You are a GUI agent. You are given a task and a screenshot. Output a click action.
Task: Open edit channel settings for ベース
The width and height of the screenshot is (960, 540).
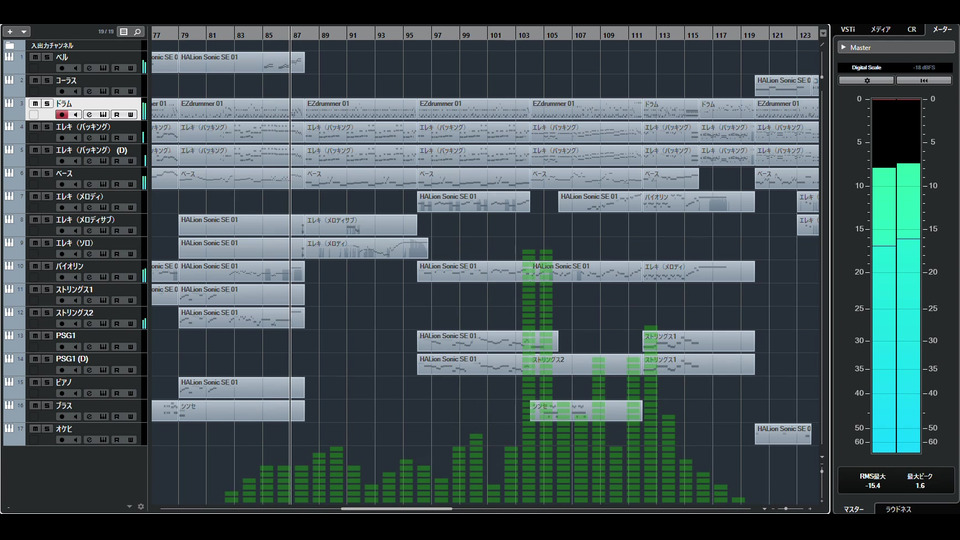[89, 184]
